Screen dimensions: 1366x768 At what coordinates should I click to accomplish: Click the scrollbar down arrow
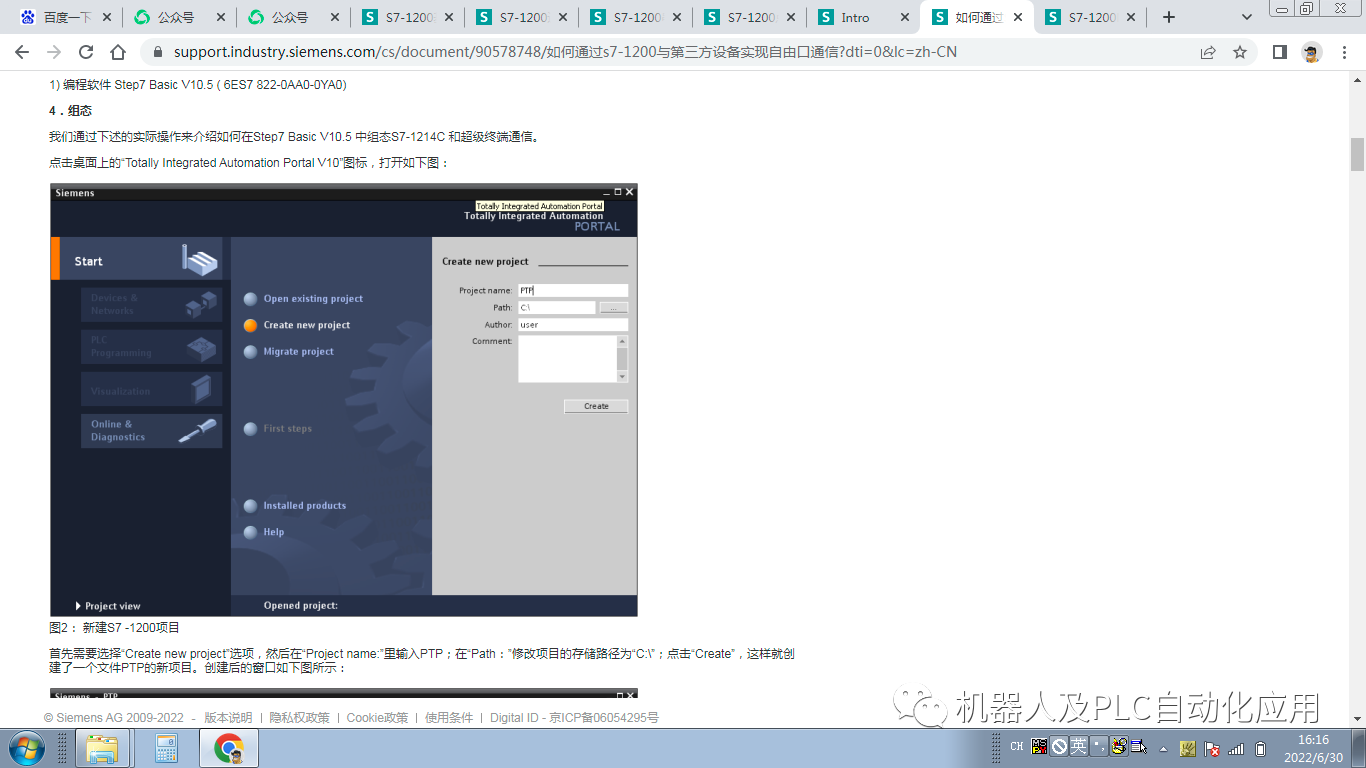[x=1357, y=720]
